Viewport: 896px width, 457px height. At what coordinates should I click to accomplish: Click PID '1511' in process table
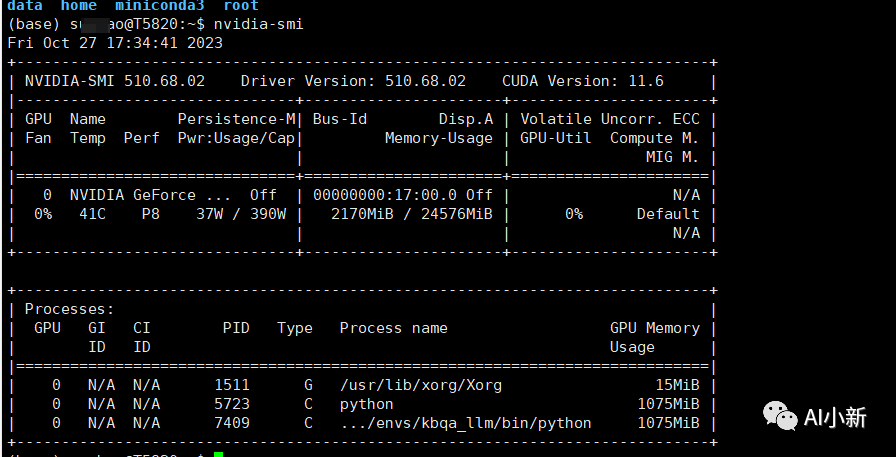pyautogui.click(x=232, y=385)
